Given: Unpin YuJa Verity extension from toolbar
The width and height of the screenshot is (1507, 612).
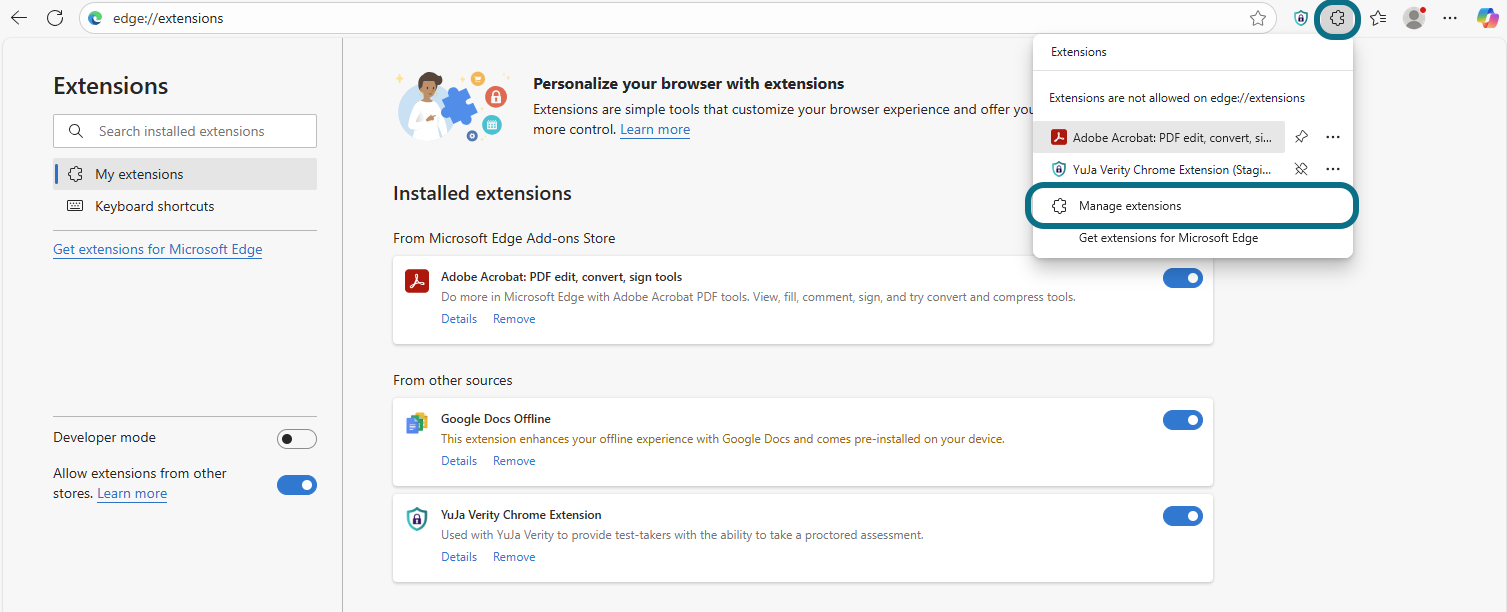Looking at the screenshot, I should coord(1301,169).
